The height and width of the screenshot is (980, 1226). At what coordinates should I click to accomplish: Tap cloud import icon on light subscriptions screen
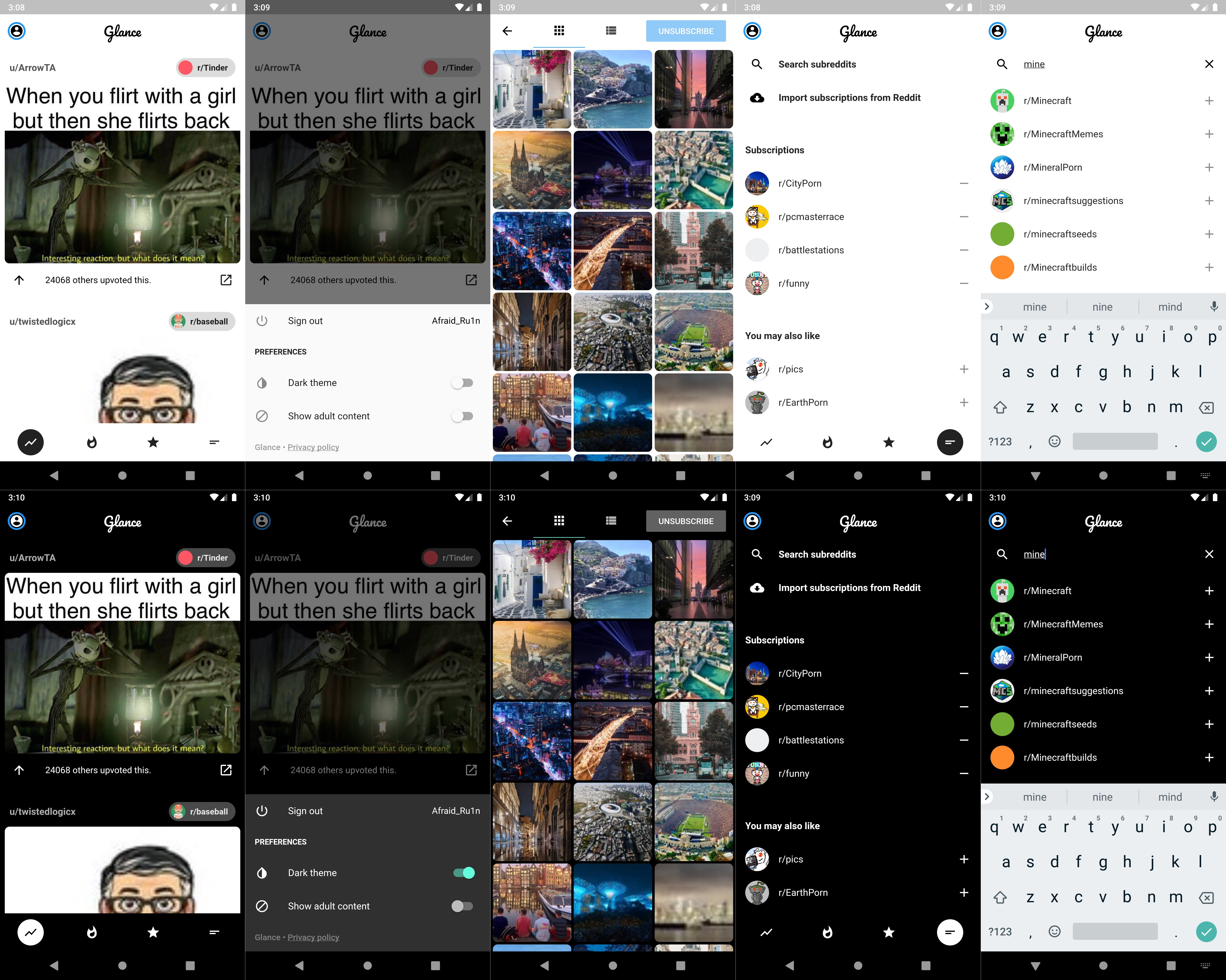(757, 98)
